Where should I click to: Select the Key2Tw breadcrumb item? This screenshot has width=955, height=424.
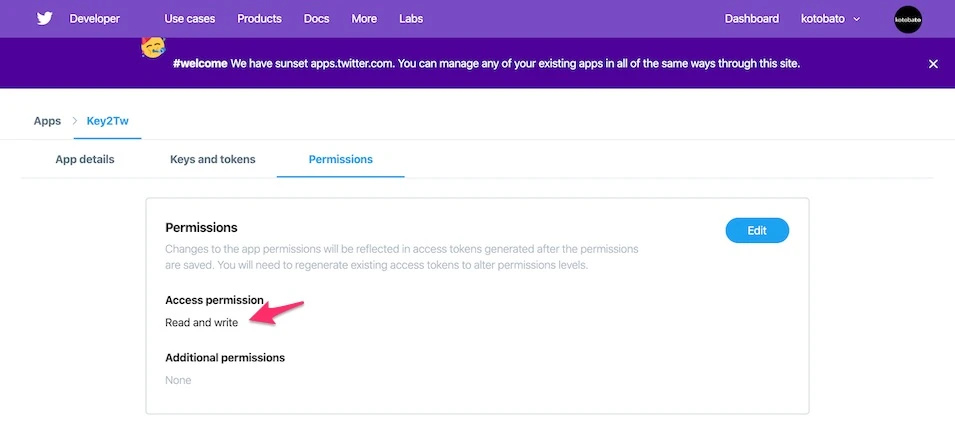tap(107, 121)
